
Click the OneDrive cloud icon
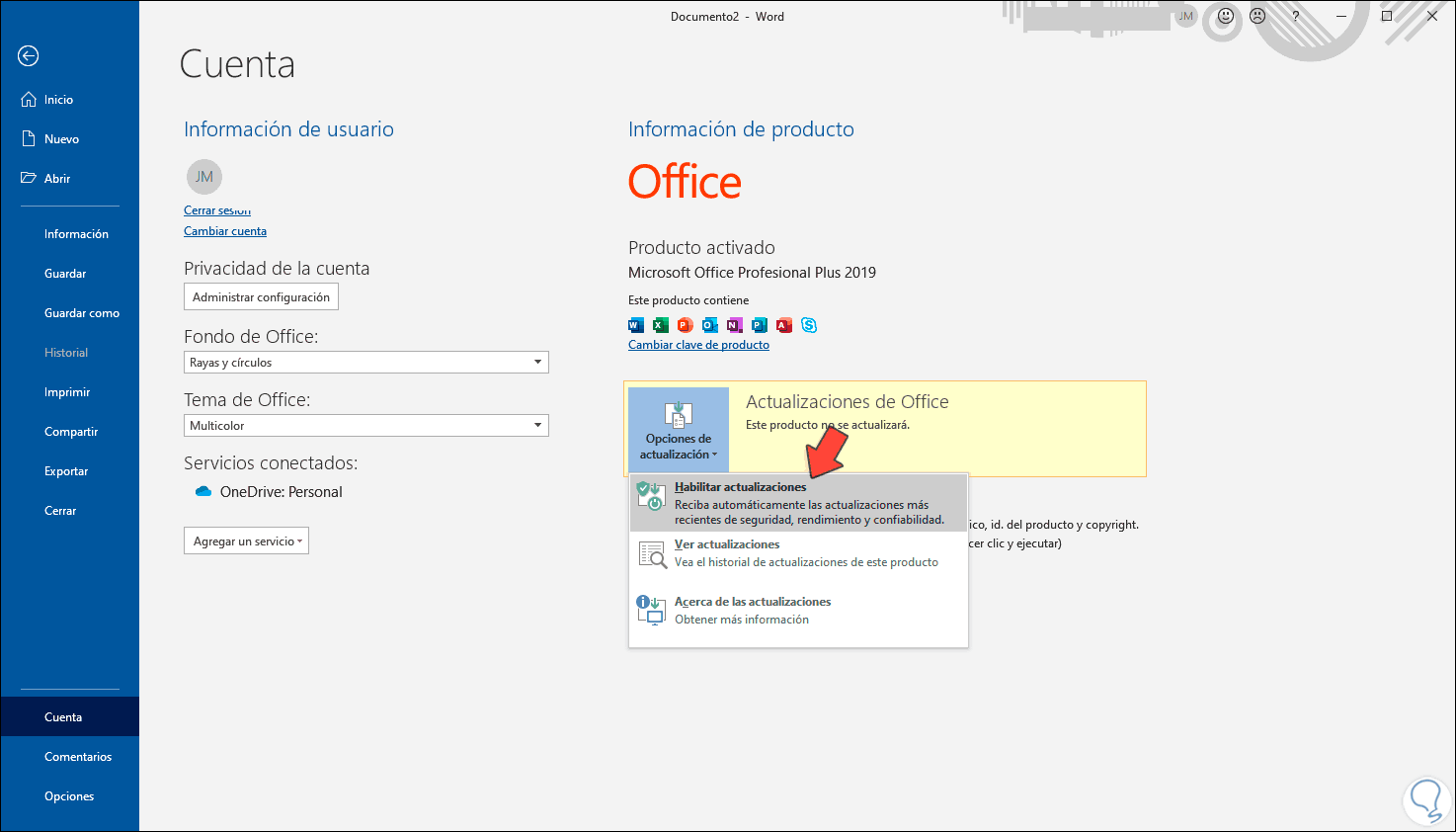point(203,491)
